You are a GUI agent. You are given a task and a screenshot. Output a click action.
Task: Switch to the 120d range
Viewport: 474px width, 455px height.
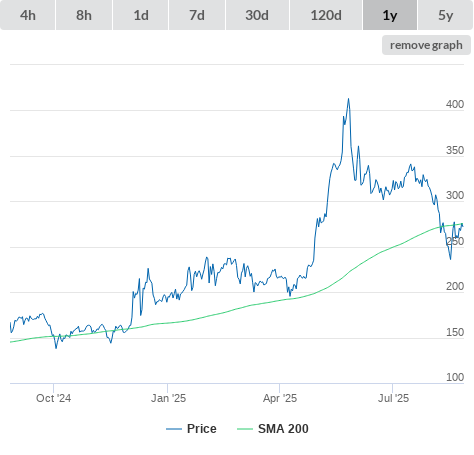pyautogui.click(x=326, y=15)
